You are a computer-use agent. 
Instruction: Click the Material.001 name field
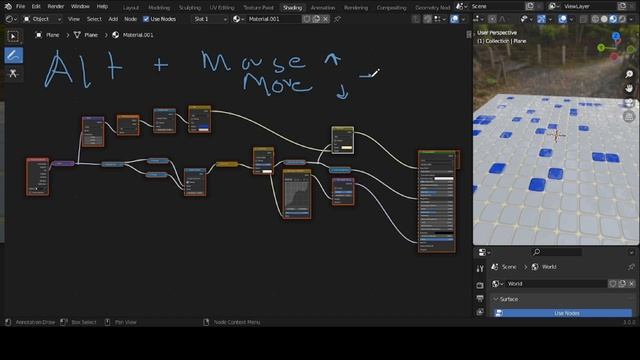(273, 19)
